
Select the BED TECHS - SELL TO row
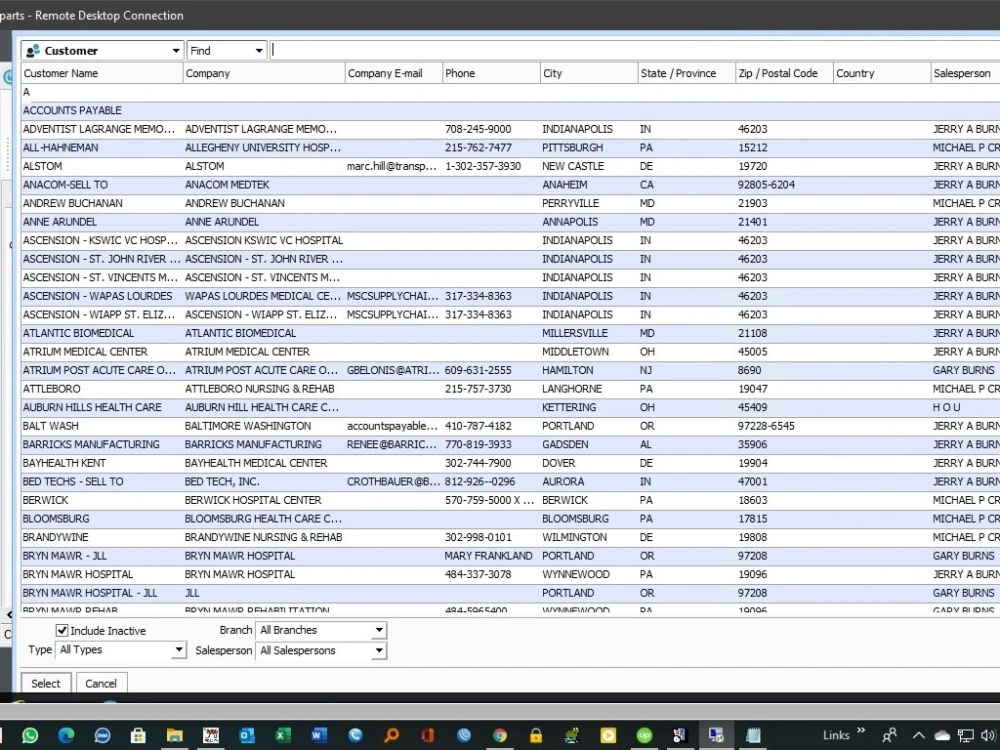[x=510, y=482]
